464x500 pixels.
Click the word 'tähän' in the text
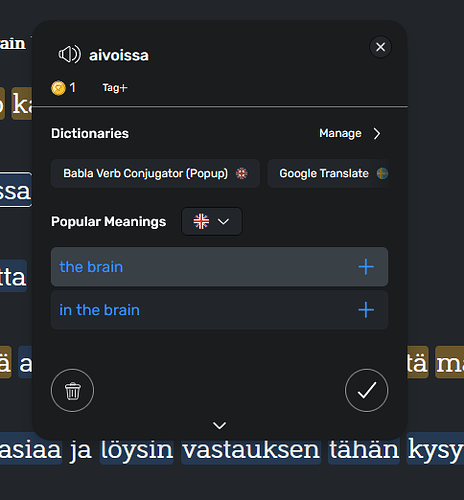click(364, 449)
